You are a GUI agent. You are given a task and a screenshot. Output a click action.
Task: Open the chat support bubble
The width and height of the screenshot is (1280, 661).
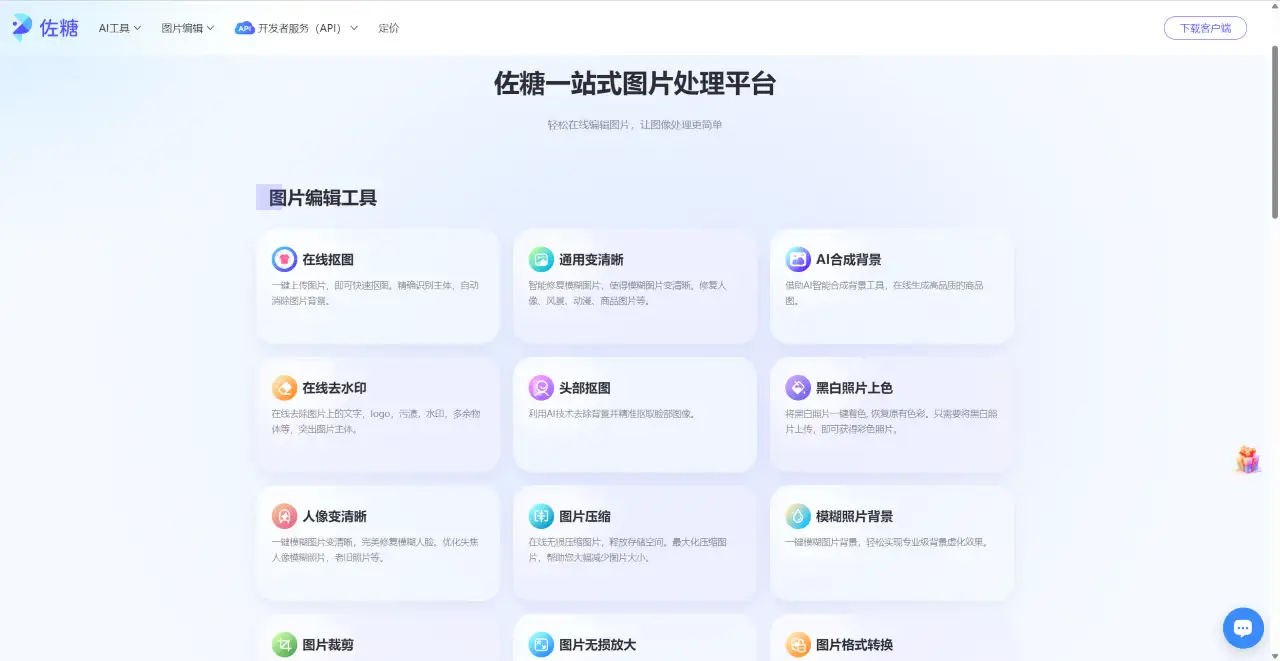[x=1243, y=628]
